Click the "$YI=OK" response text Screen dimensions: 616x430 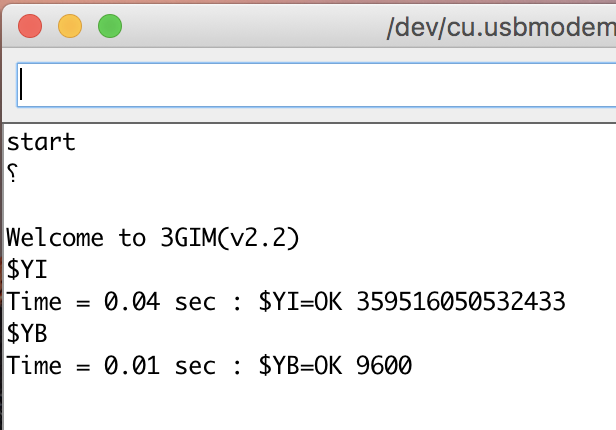click(x=300, y=302)
